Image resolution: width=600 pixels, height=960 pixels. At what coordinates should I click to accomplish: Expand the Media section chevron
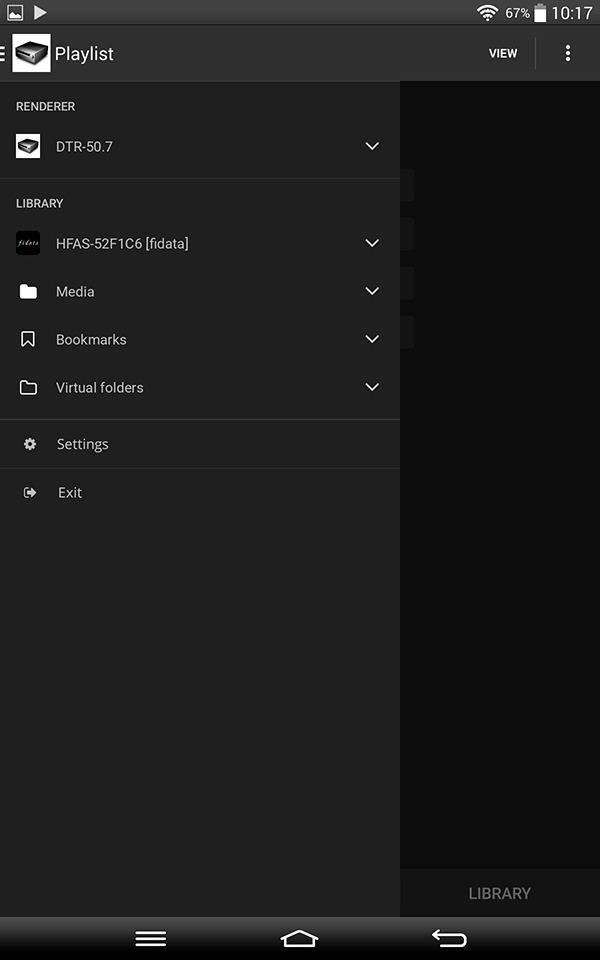click(372, 291)
